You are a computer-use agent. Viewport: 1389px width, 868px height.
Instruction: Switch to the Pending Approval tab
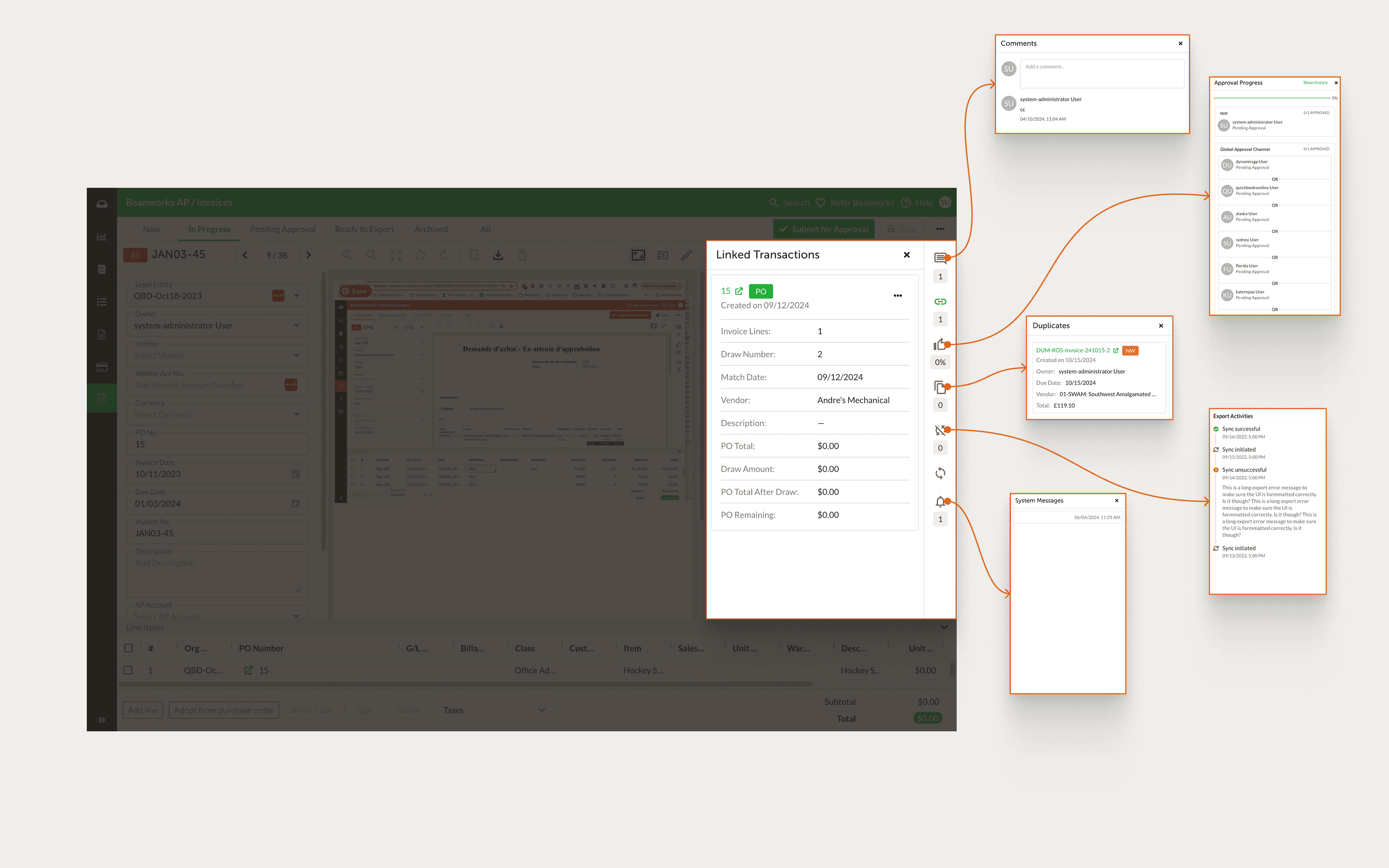point(283,229)
